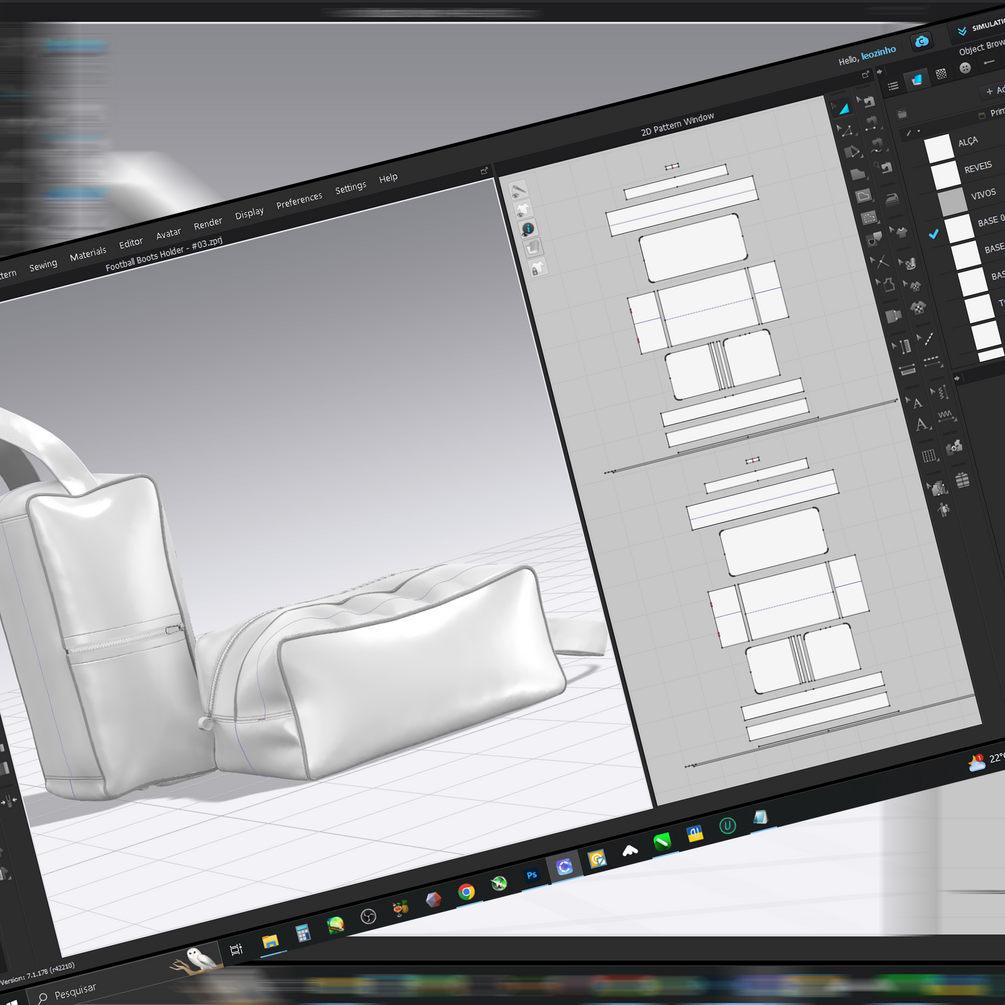Open the Calculator taskbar icon
The image size is (1005, 1005).
point(303,933)
